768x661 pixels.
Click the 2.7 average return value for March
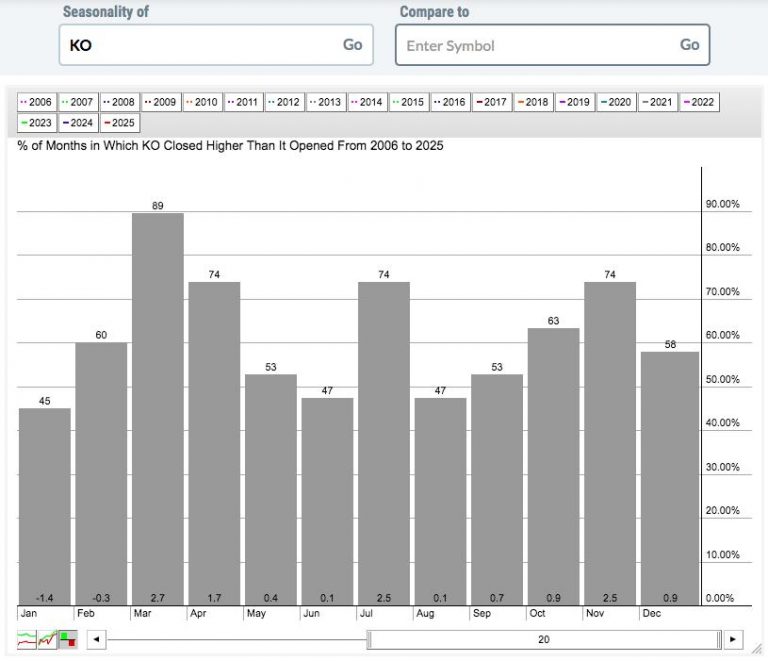pos(158,598)
